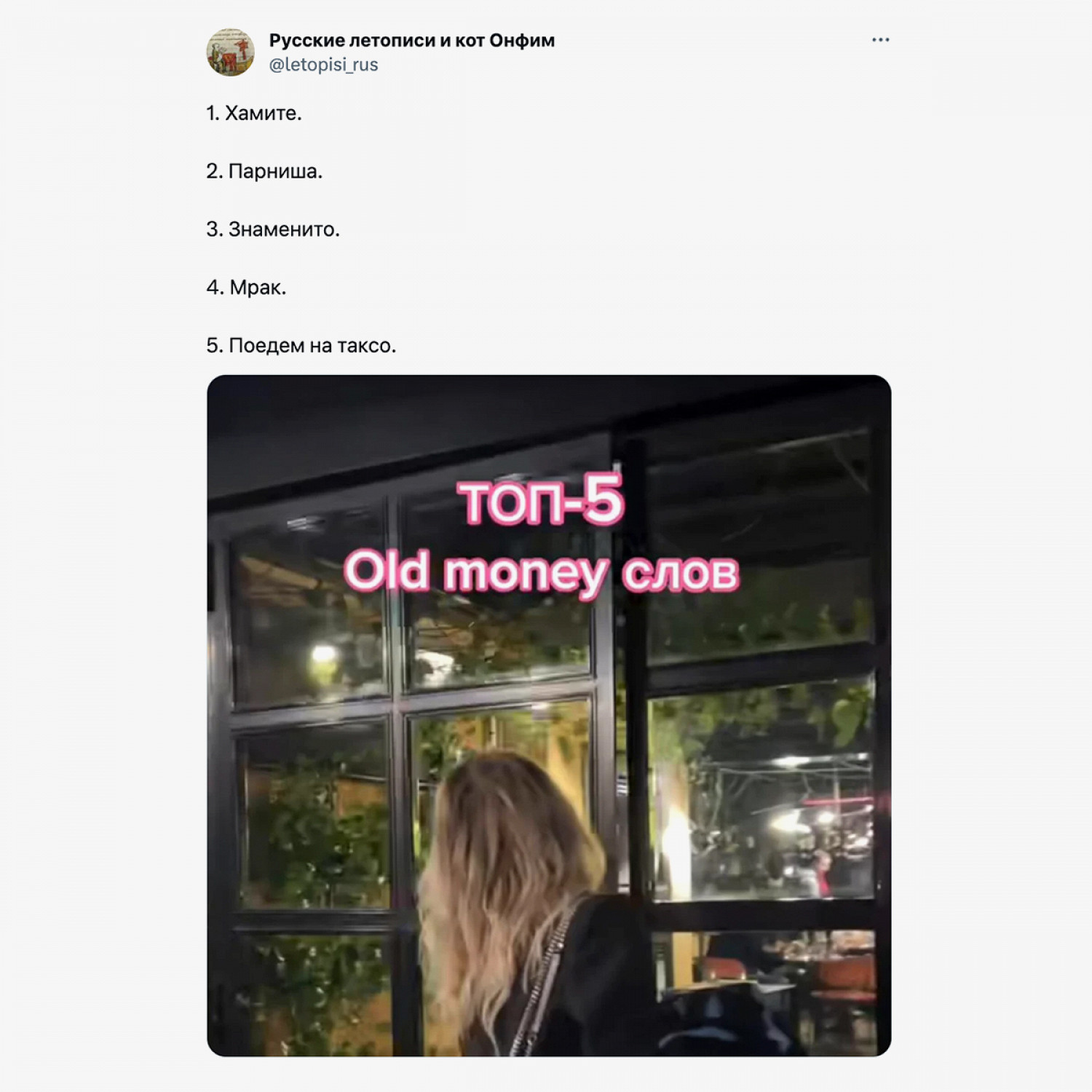Viewport: 1092px width, 1092px height.
Task: Select the tweet line "5. Поедем на таксо."
Action: tap(301, 346)
